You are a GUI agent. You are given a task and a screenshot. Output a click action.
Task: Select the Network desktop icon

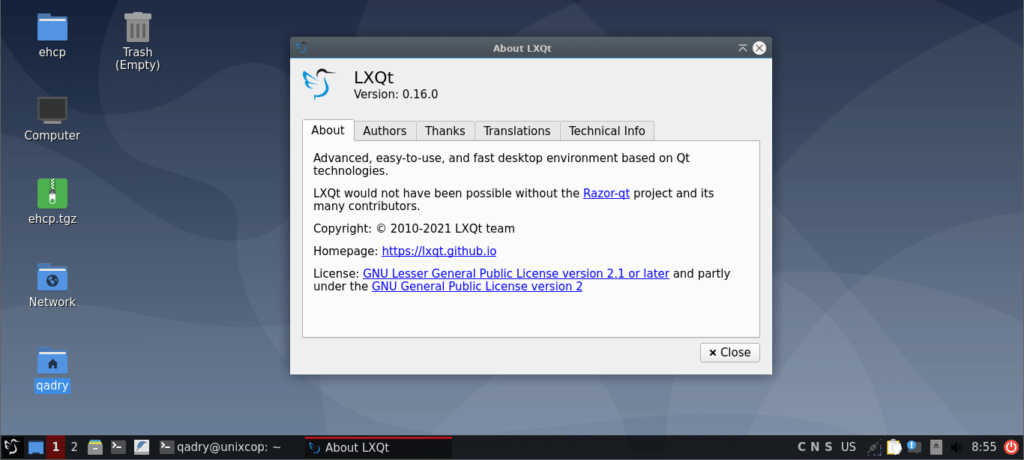(52, 285)
